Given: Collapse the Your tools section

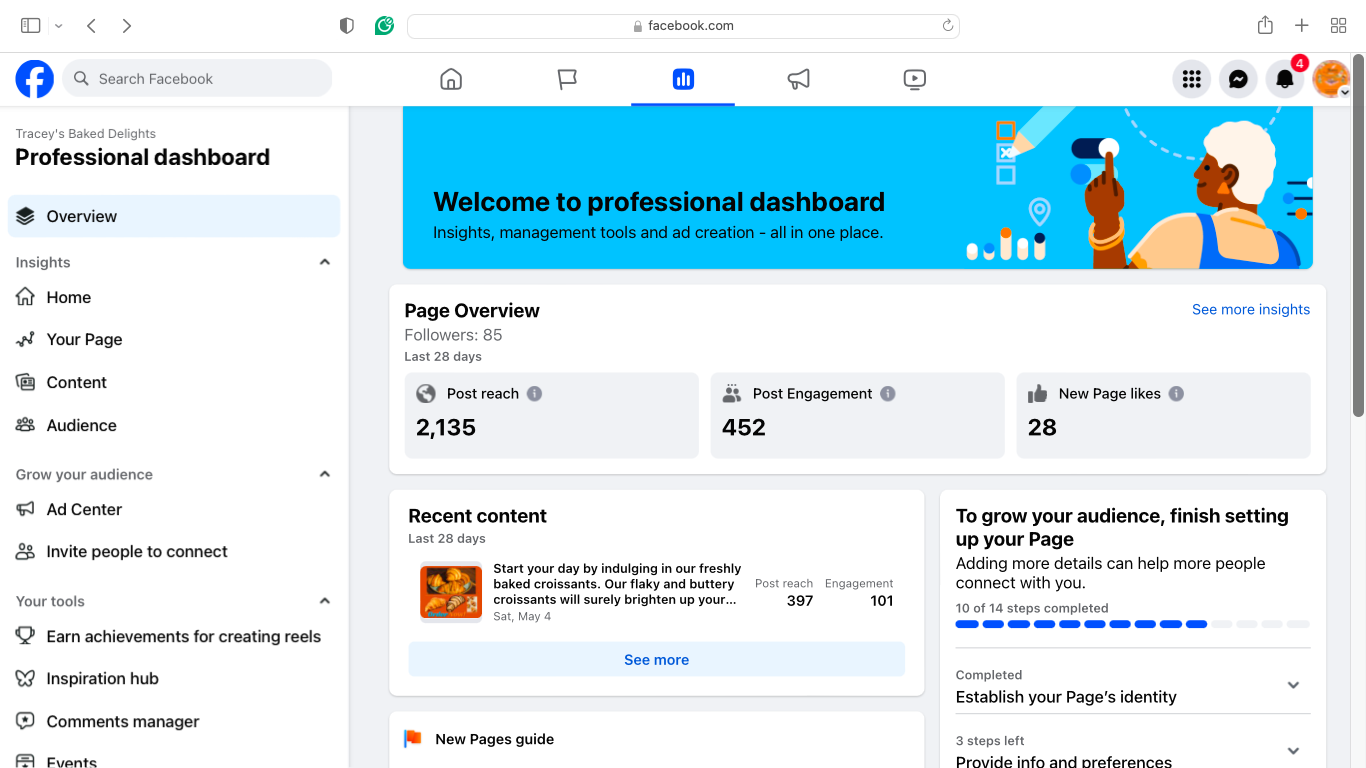Looking at the screenshot, I should [x=324, y=601].
